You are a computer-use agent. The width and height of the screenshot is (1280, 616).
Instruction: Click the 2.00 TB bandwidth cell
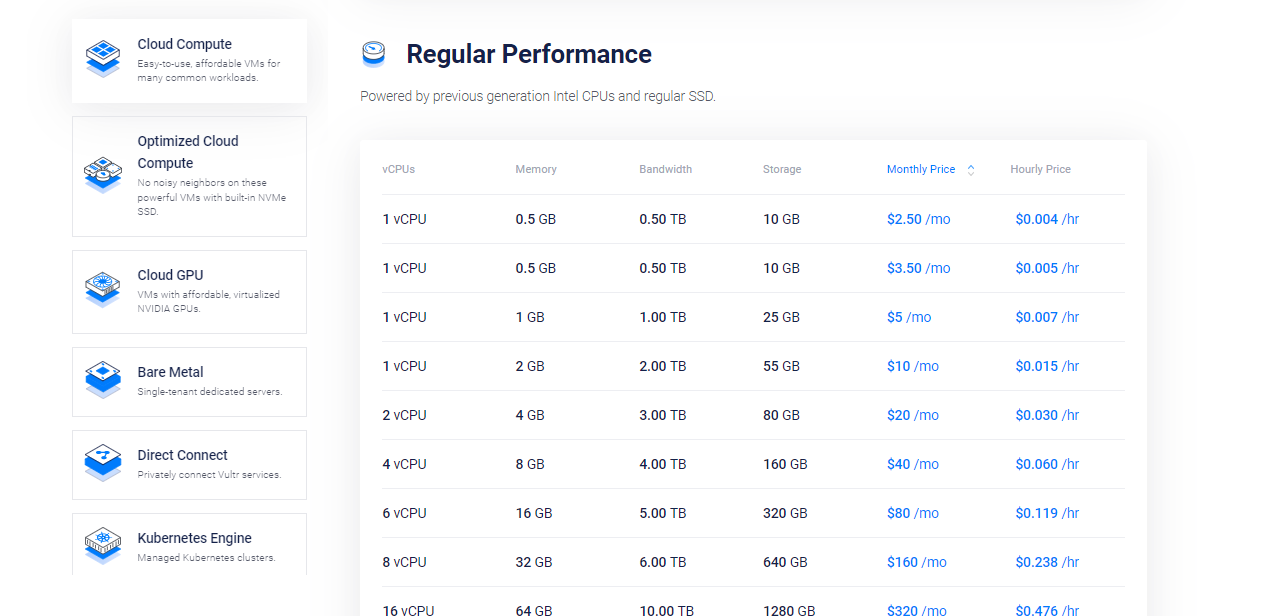pos(663,366)
